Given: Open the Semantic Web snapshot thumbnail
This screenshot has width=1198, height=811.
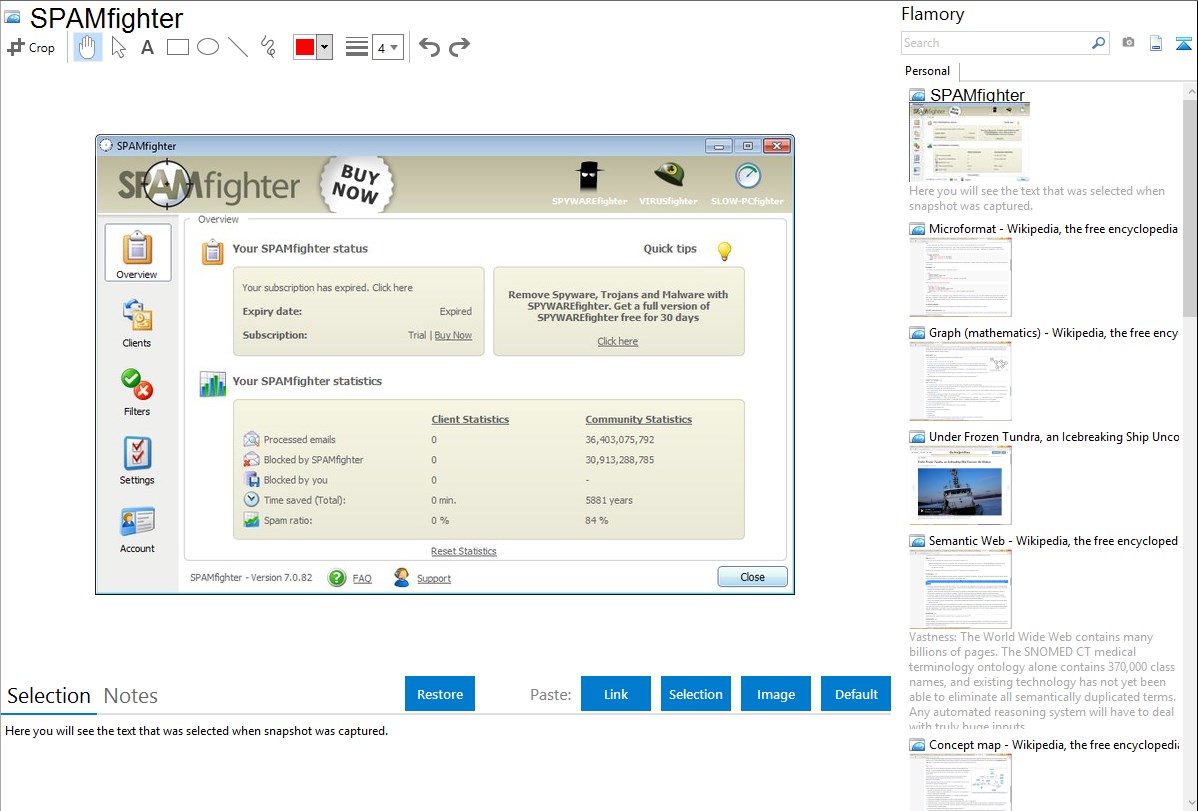Looking at the screenshot, I should point(960,589).
